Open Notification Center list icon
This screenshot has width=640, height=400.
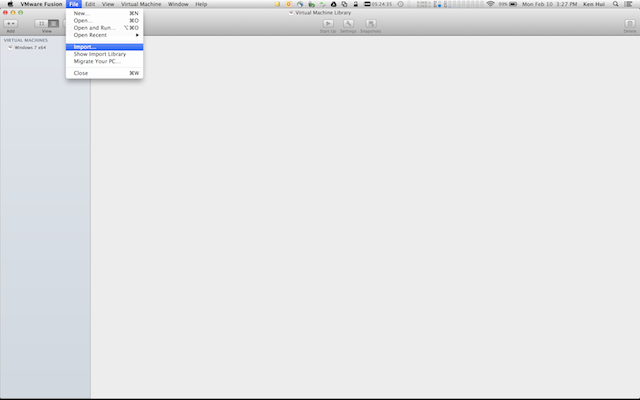click(x=629, y=4)
